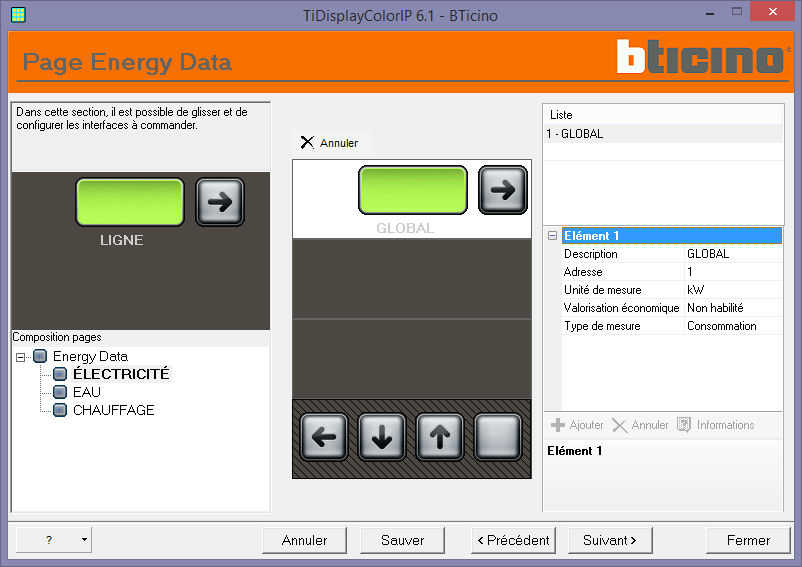This screenshot has height=567, width=802.
Task: Click the Adresse property label
Action: [583, 271]
